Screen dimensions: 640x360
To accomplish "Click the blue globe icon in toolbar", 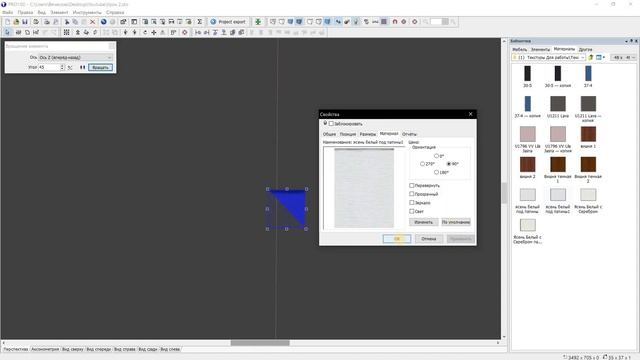I will 104,22.
